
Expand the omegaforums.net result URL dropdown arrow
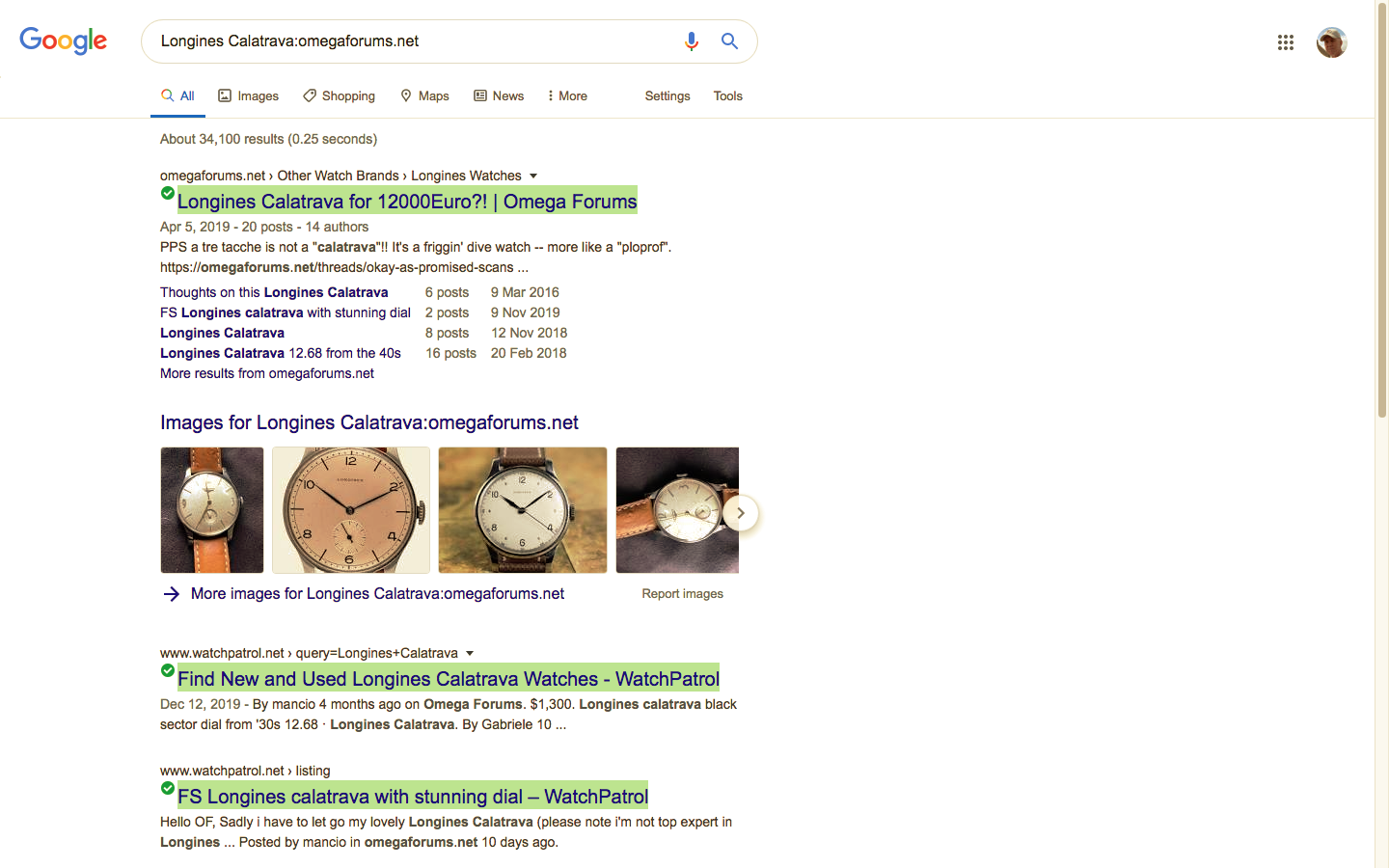click(x=533, y=176)
